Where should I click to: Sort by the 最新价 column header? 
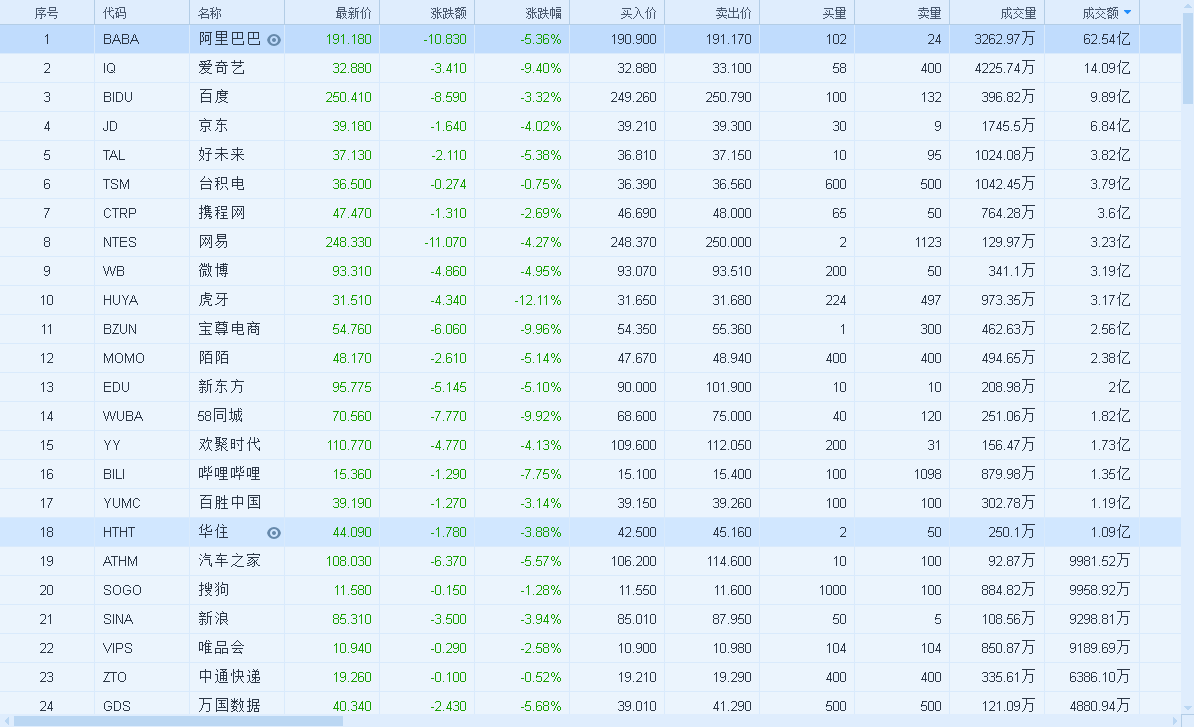click(x=353, y=13)
